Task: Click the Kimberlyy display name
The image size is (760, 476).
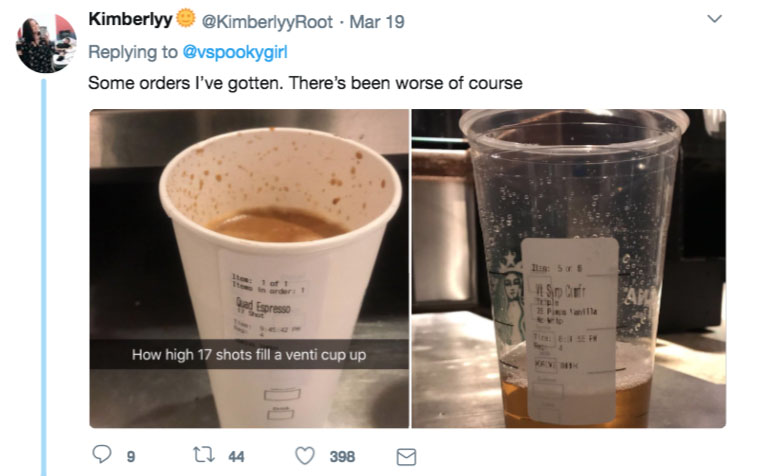Action: coord(131,21)
